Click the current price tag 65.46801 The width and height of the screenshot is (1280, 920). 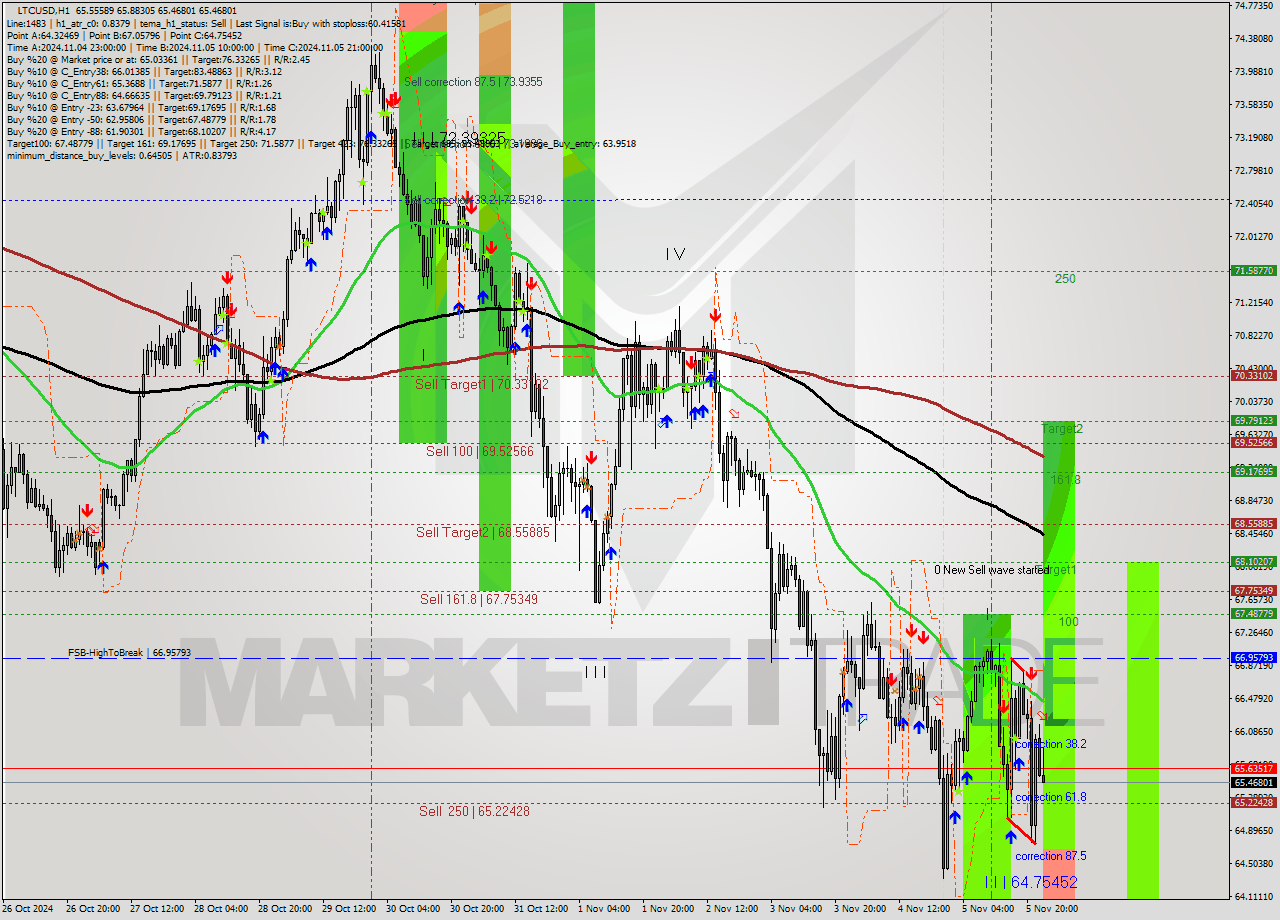[1253, 783]
